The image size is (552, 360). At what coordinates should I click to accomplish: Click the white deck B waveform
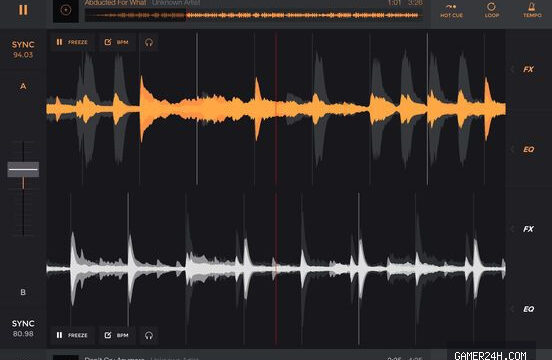[x=276, y=269]
